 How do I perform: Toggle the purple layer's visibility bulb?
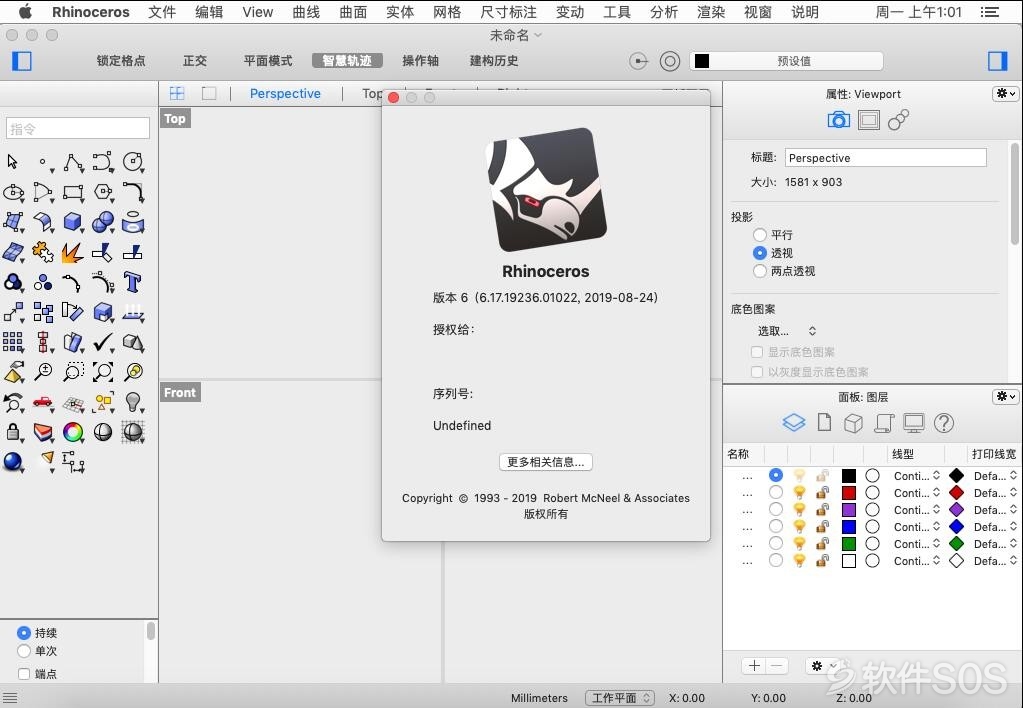point(799,510)
